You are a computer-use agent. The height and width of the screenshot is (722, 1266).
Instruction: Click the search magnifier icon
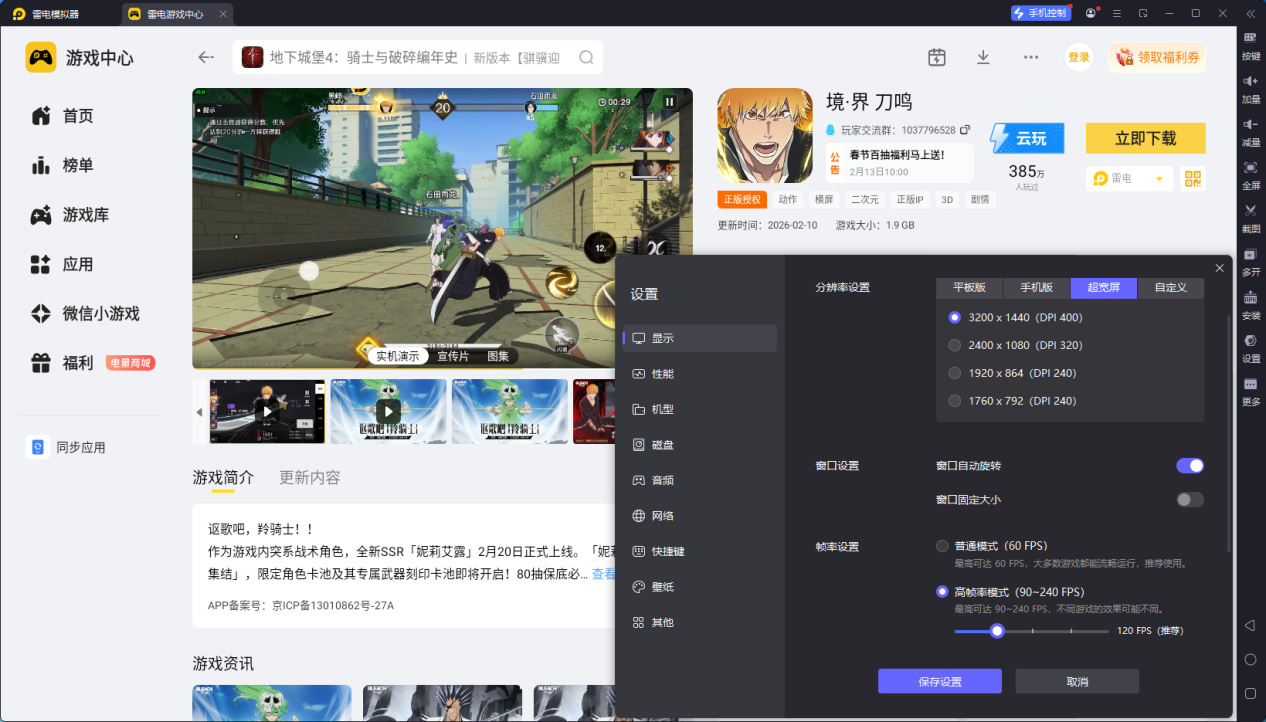586,57
